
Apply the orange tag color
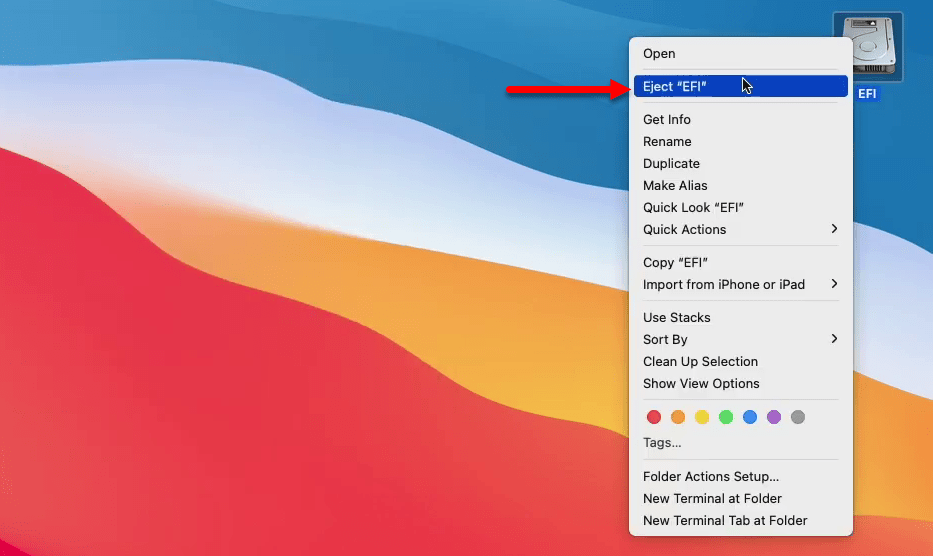coord(678,417)
